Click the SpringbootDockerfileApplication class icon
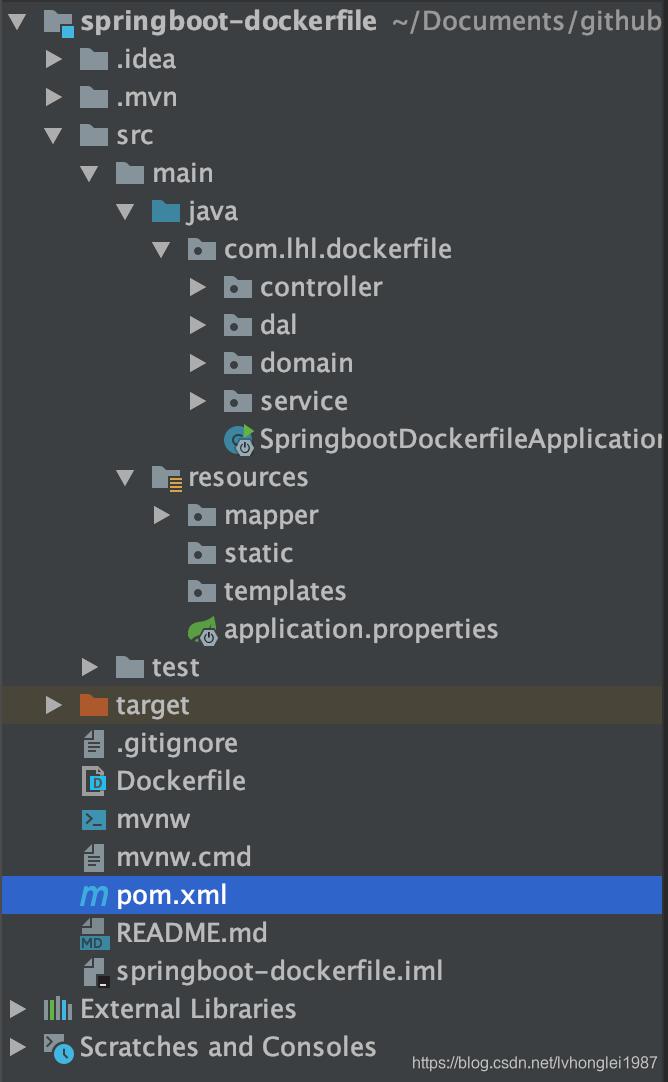This screenshot has width=668, height=1082. [x=236, y=438]
